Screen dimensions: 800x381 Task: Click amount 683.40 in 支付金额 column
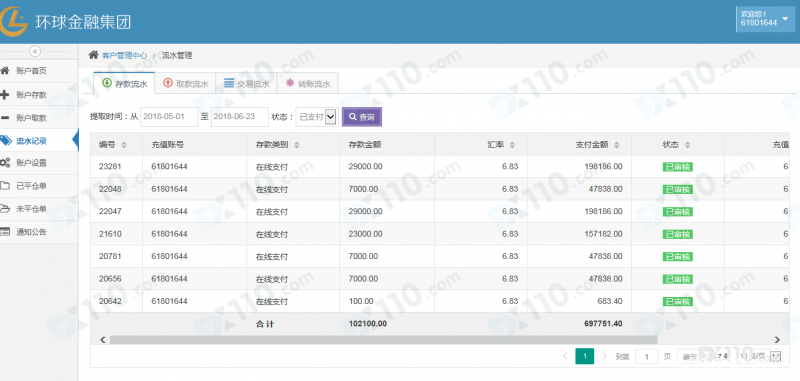pyautogui.click(x=610, y=301)
